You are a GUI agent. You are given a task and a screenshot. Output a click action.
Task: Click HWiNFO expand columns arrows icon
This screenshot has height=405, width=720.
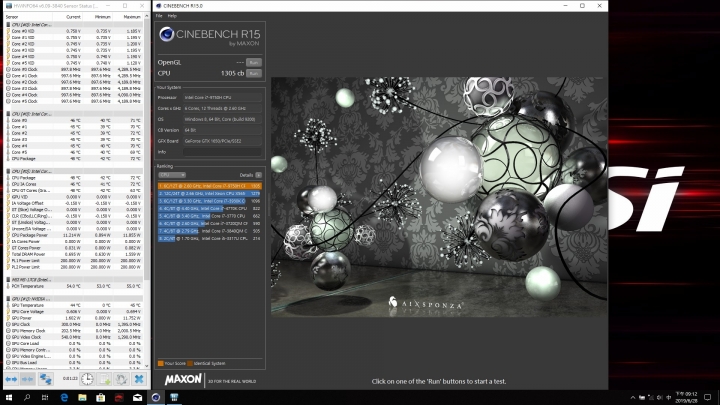[x=13, y=379]
